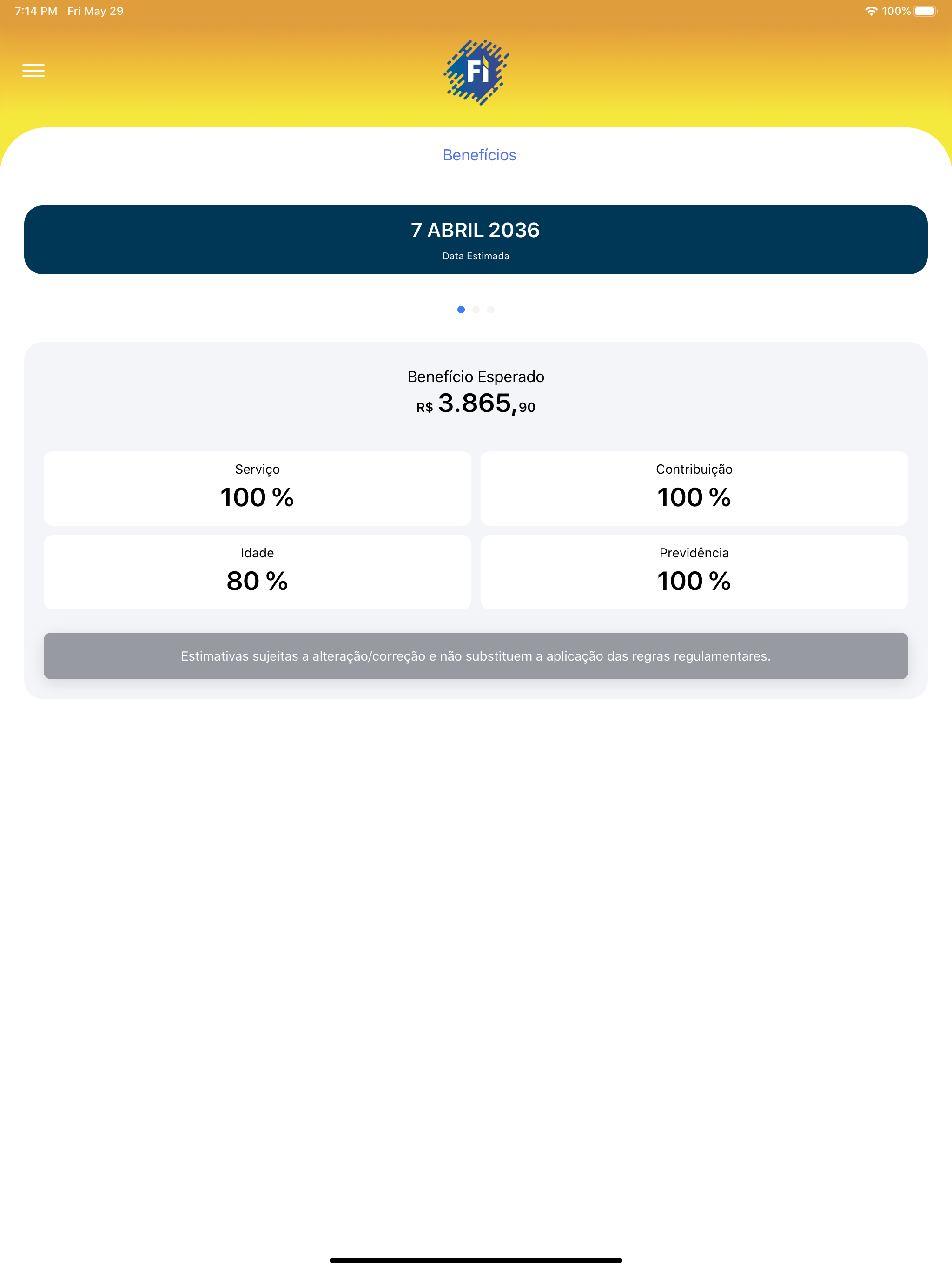Tap the home indicator bar
Image resolution: width=952 pixels, height=1270 pixels.
(x=476, y=1260)
